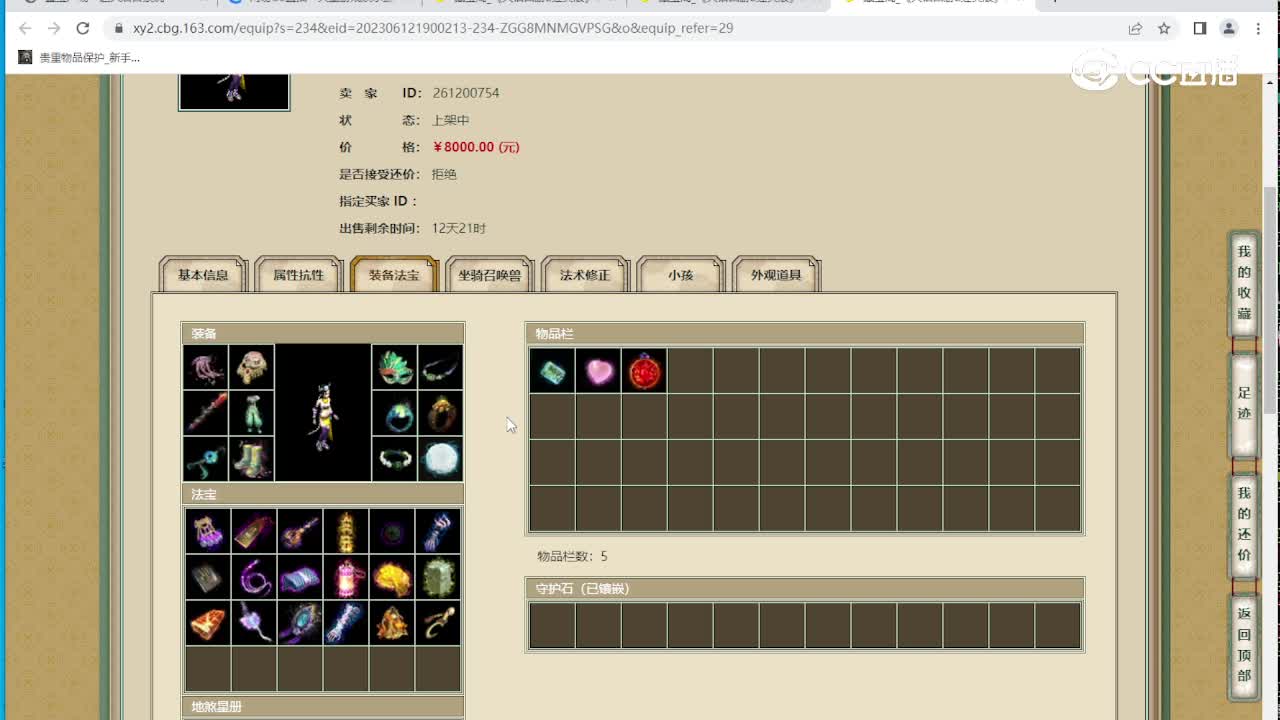Click the teal gem mirror 法宝 icon
The width and height of the screenshot is (1280, 720).
(300, 623)
